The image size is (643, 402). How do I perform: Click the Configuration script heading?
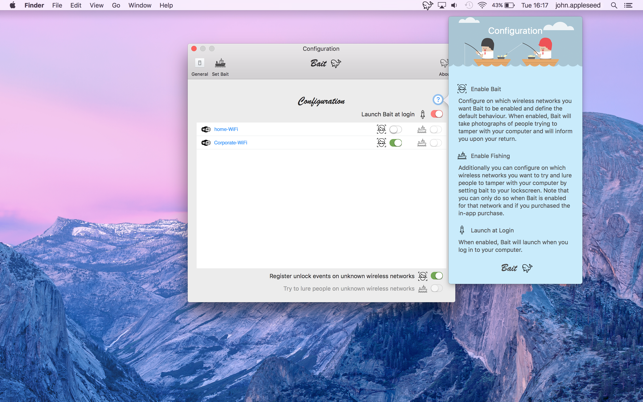tap(321, 101)
